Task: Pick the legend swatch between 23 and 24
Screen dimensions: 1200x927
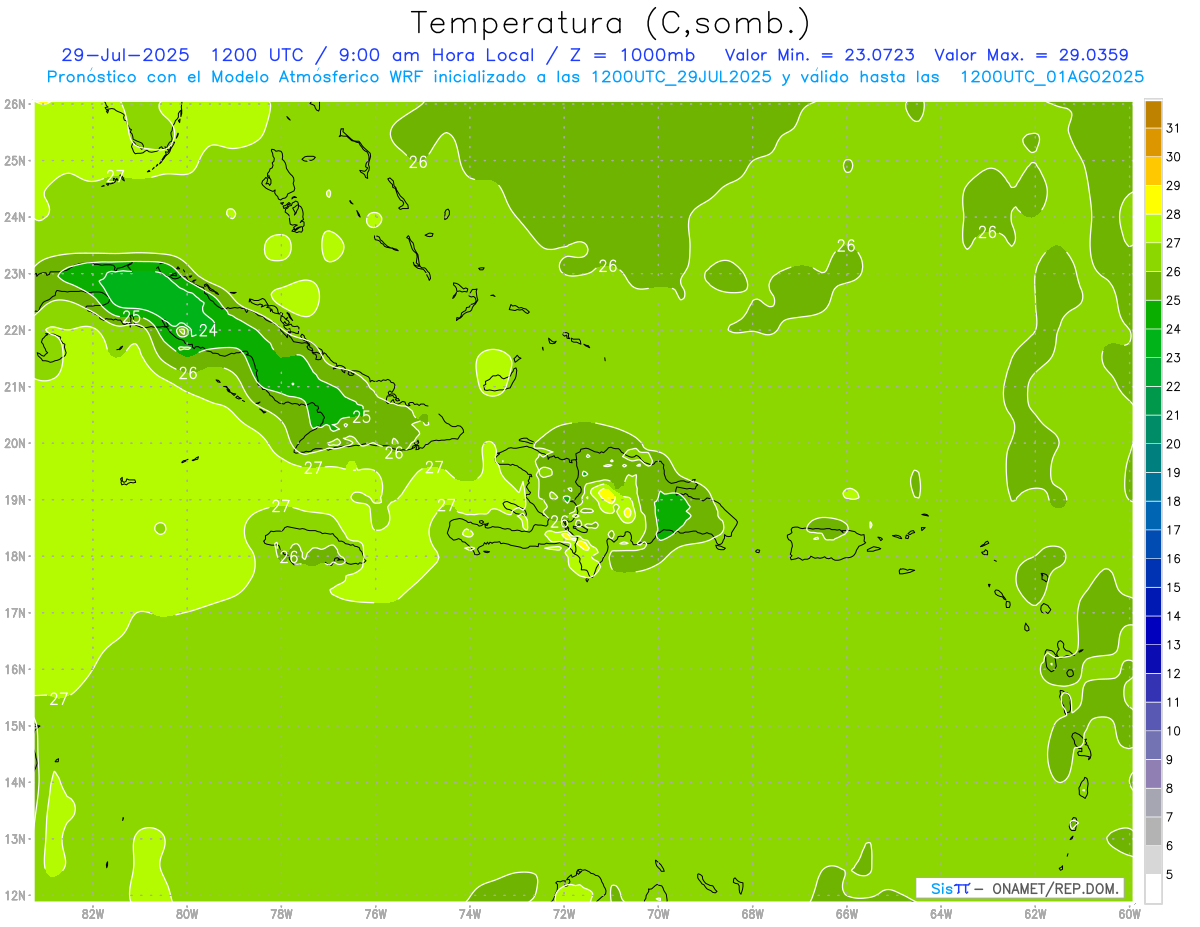Action: tap(1153, 343)
